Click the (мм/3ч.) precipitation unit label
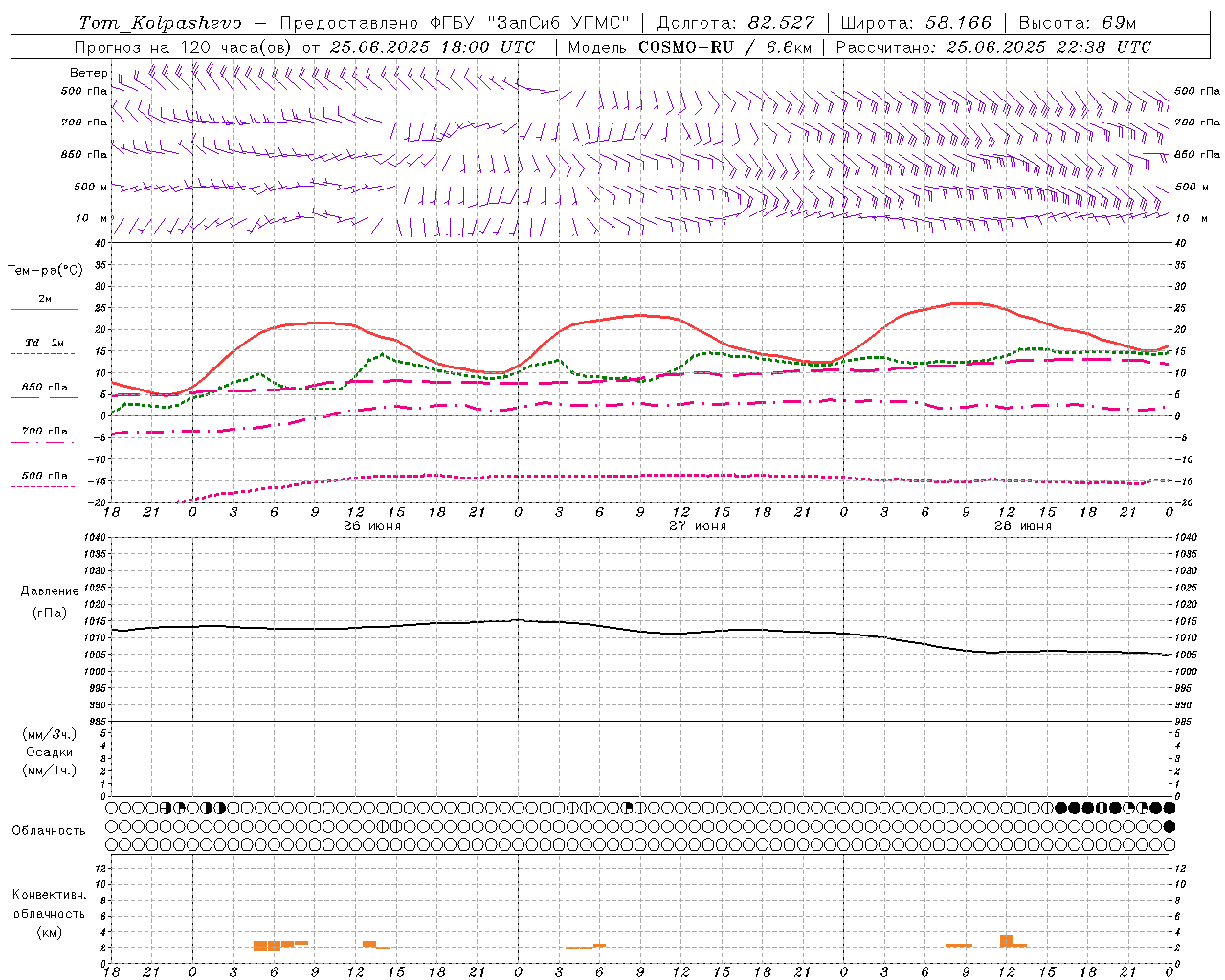 [50, 734]
